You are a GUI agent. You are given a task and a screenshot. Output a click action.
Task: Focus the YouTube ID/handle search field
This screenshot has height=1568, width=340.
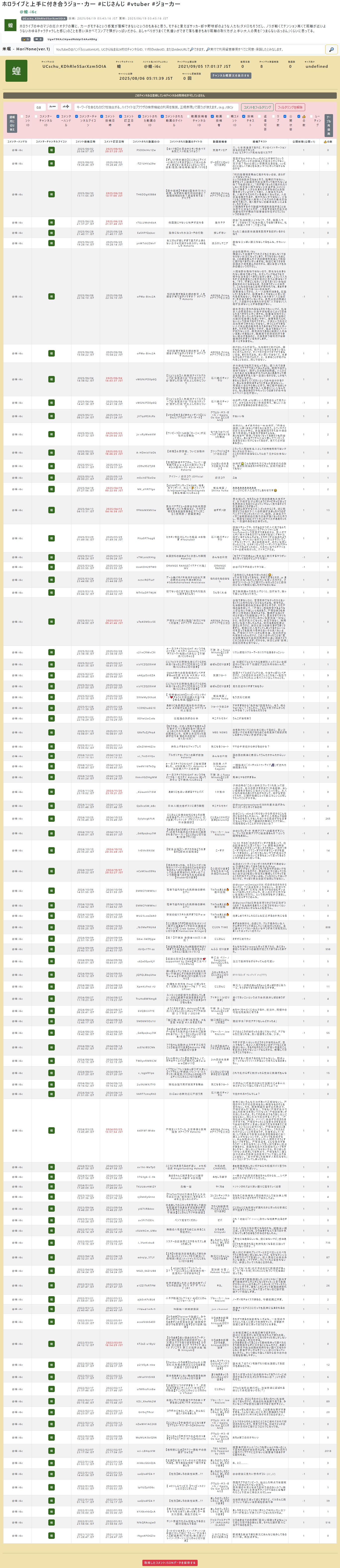tap(189, 49)
